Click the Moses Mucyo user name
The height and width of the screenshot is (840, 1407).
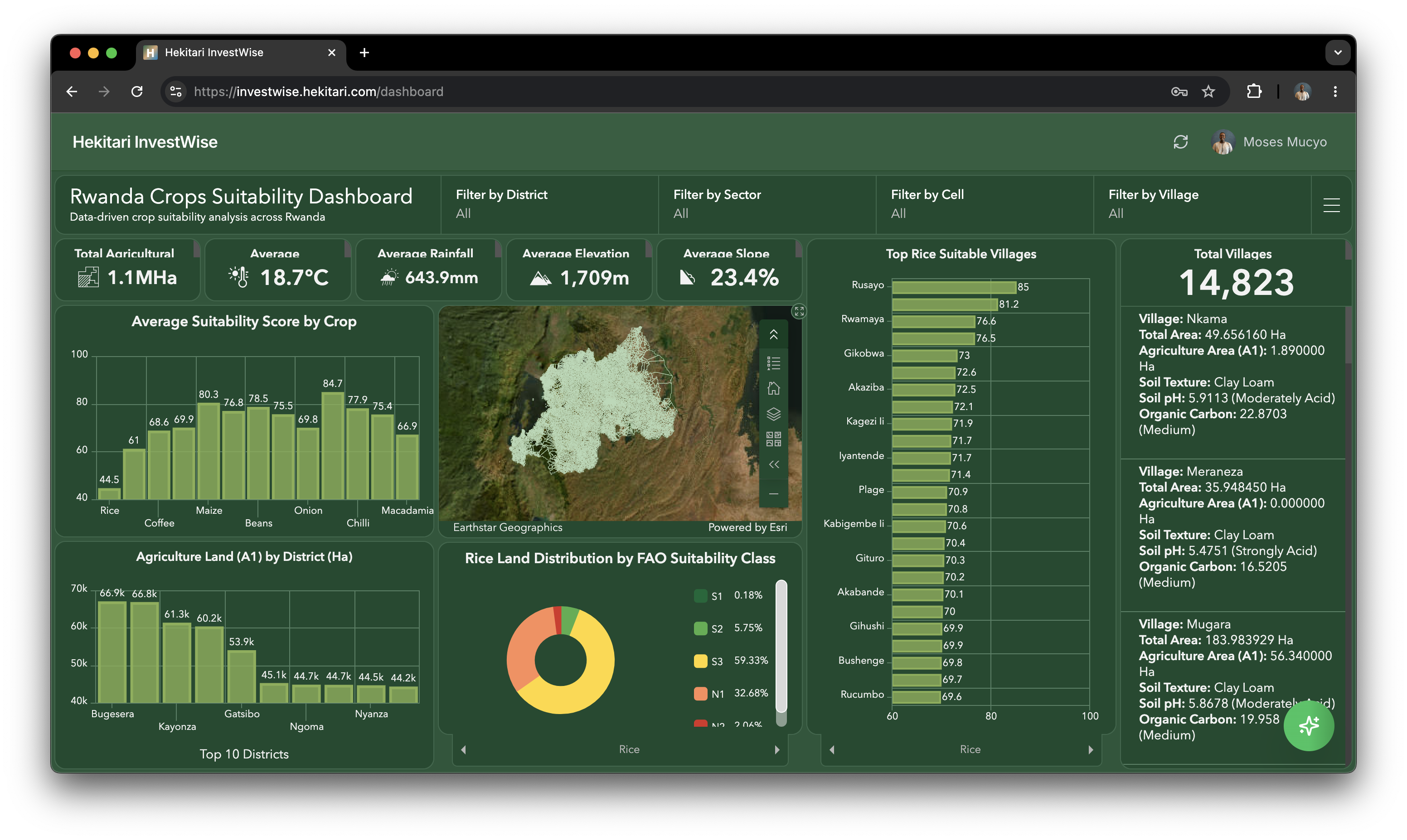pyautogui.click(x=1285, y=142)
